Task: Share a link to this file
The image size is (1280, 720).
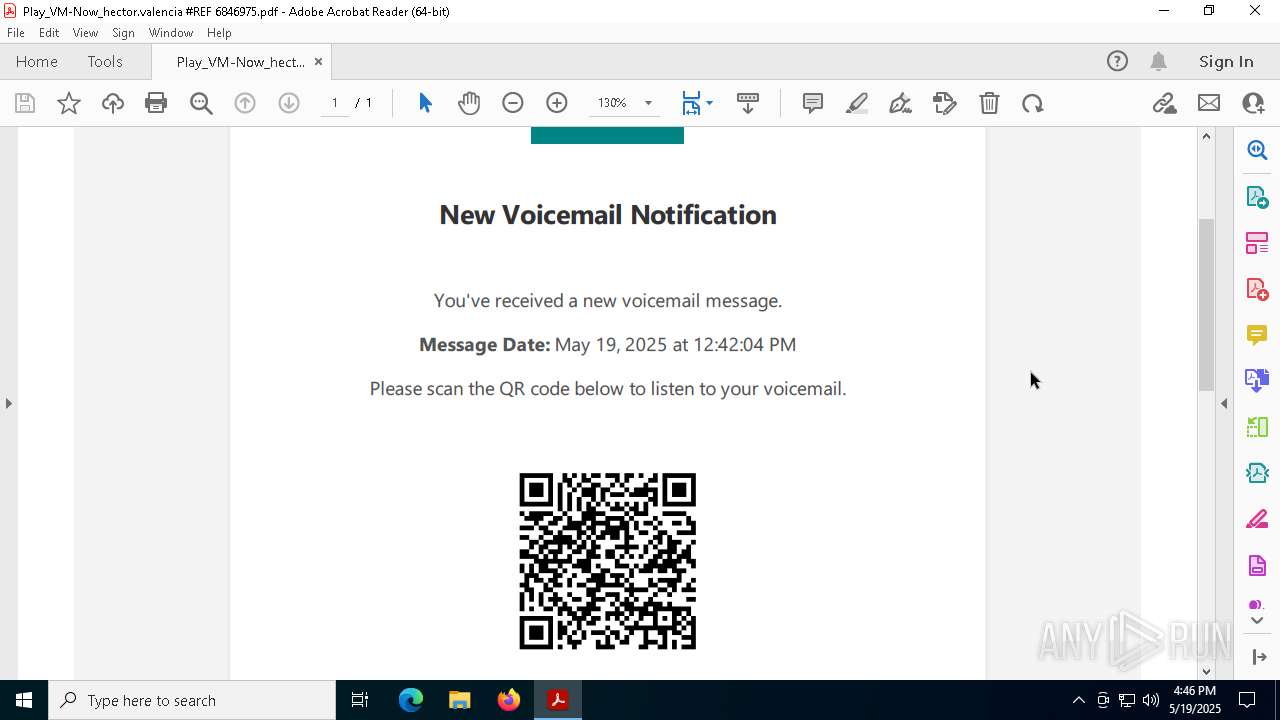Action: click(1164, 103)
